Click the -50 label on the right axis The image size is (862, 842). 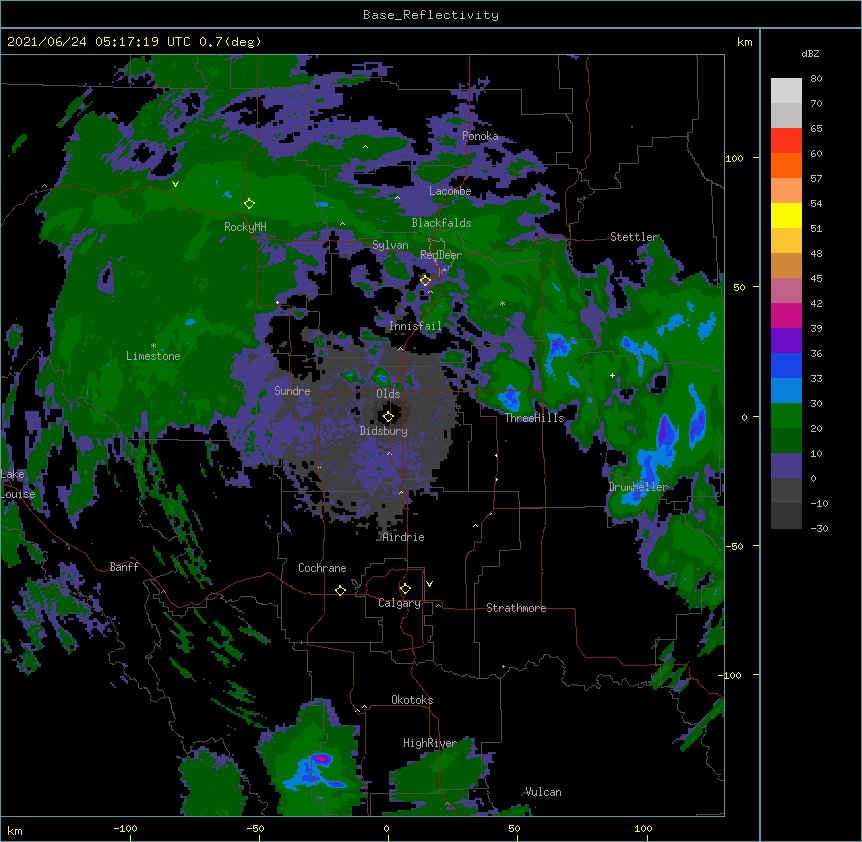(734, 546)
